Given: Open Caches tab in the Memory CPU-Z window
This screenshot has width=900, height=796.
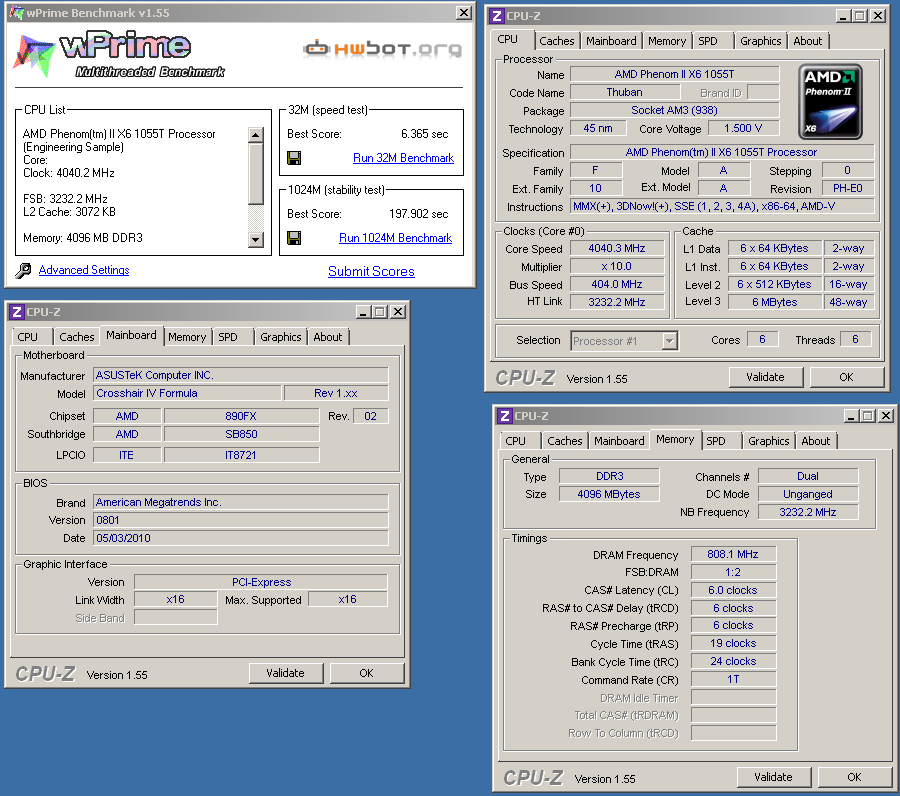Looking at the screenshot, I should coord(564,441).
